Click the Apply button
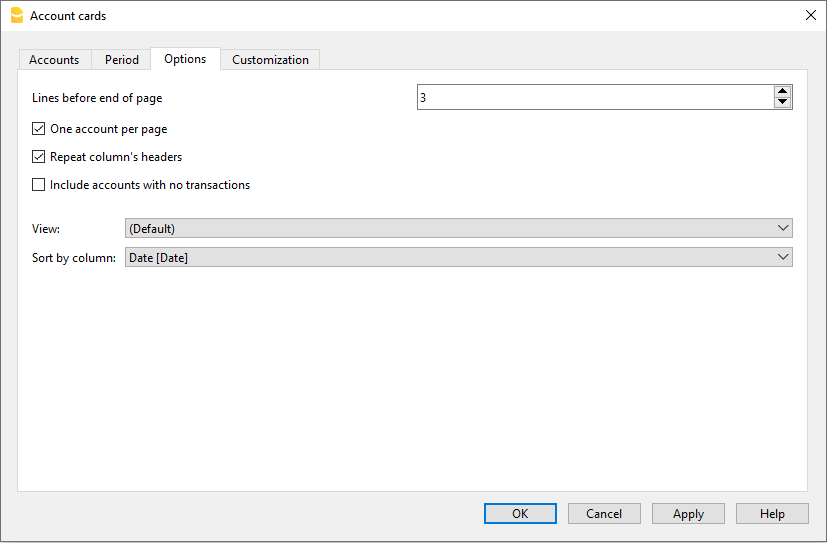Image resolution: width=827 pixels, height=543 pixels. pyautogui.click(x=688, y=513)
